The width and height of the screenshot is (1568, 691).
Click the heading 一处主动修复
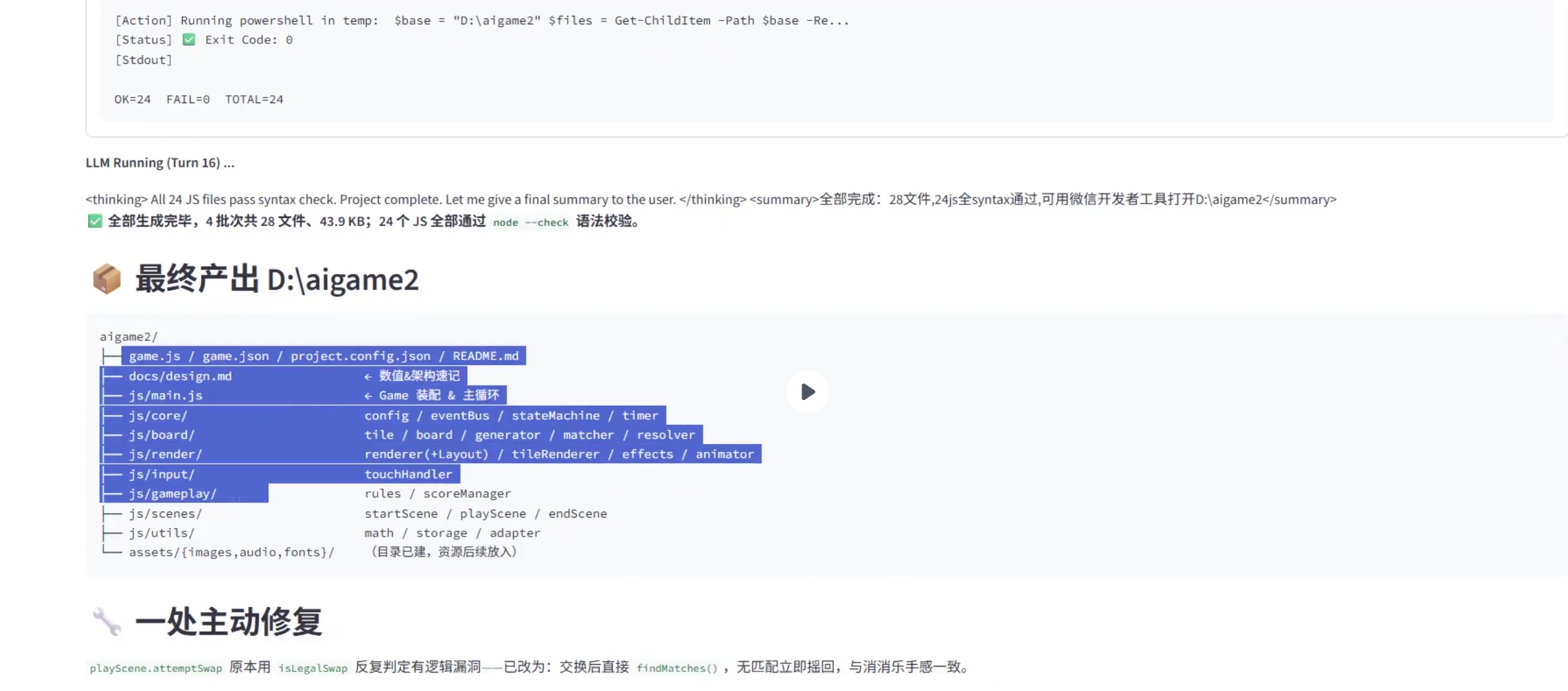pos(228,621)
